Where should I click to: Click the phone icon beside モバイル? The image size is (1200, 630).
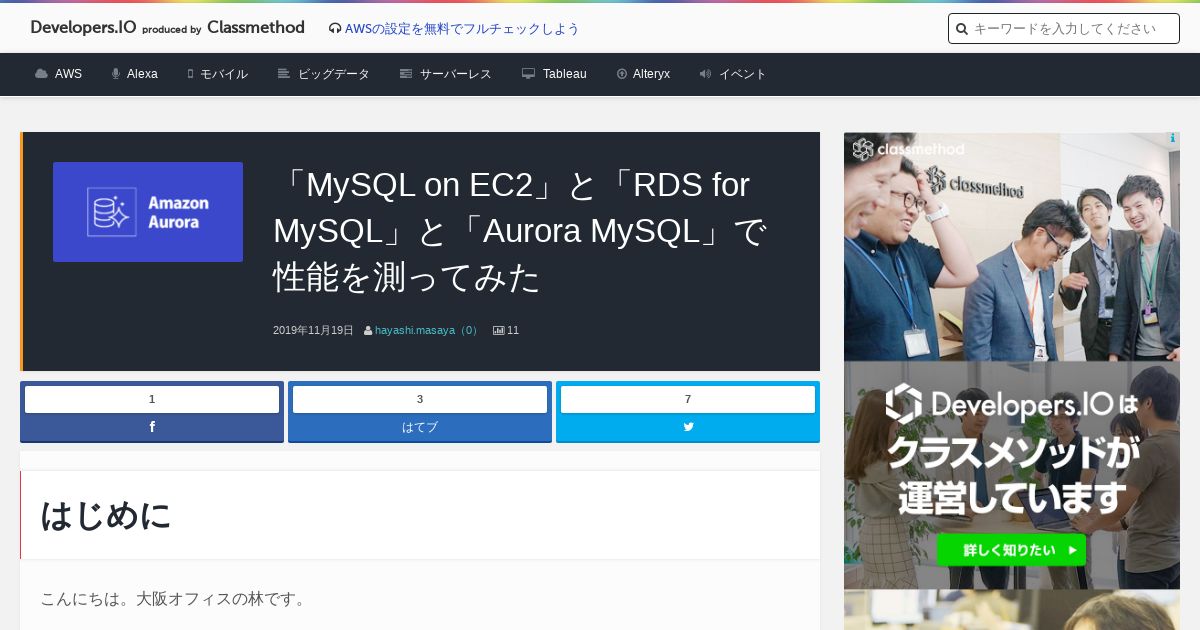pos(190,74)
